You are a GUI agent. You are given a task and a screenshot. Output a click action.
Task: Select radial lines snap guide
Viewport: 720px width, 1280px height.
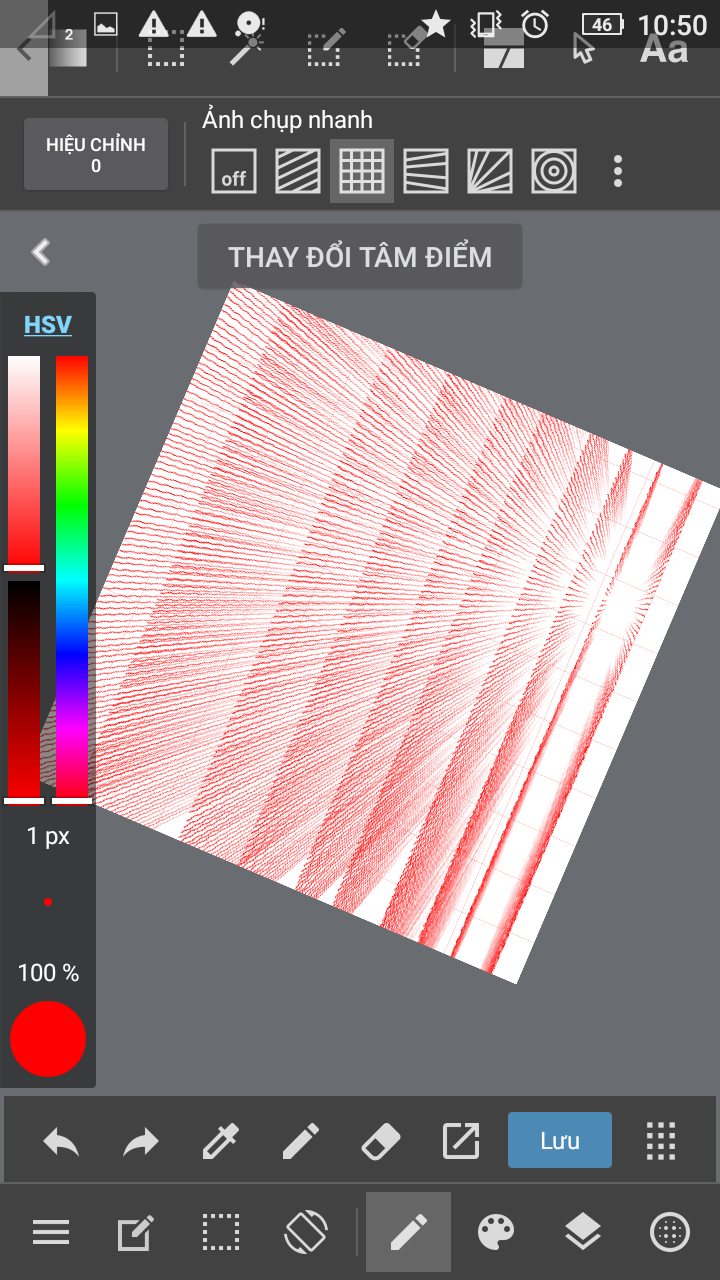tap(490, 172)
